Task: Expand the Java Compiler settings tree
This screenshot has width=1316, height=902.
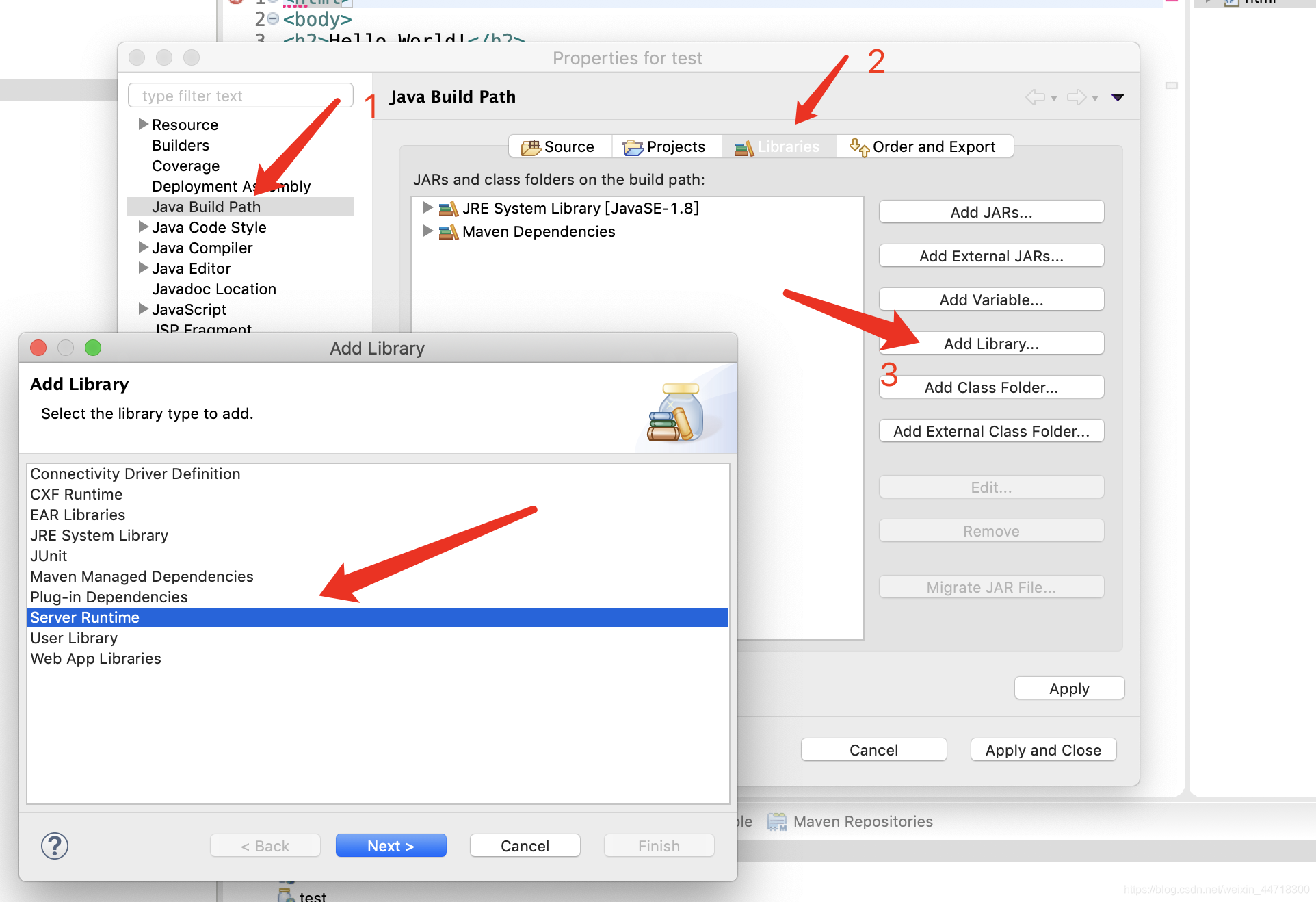Action: coord(143,247)
